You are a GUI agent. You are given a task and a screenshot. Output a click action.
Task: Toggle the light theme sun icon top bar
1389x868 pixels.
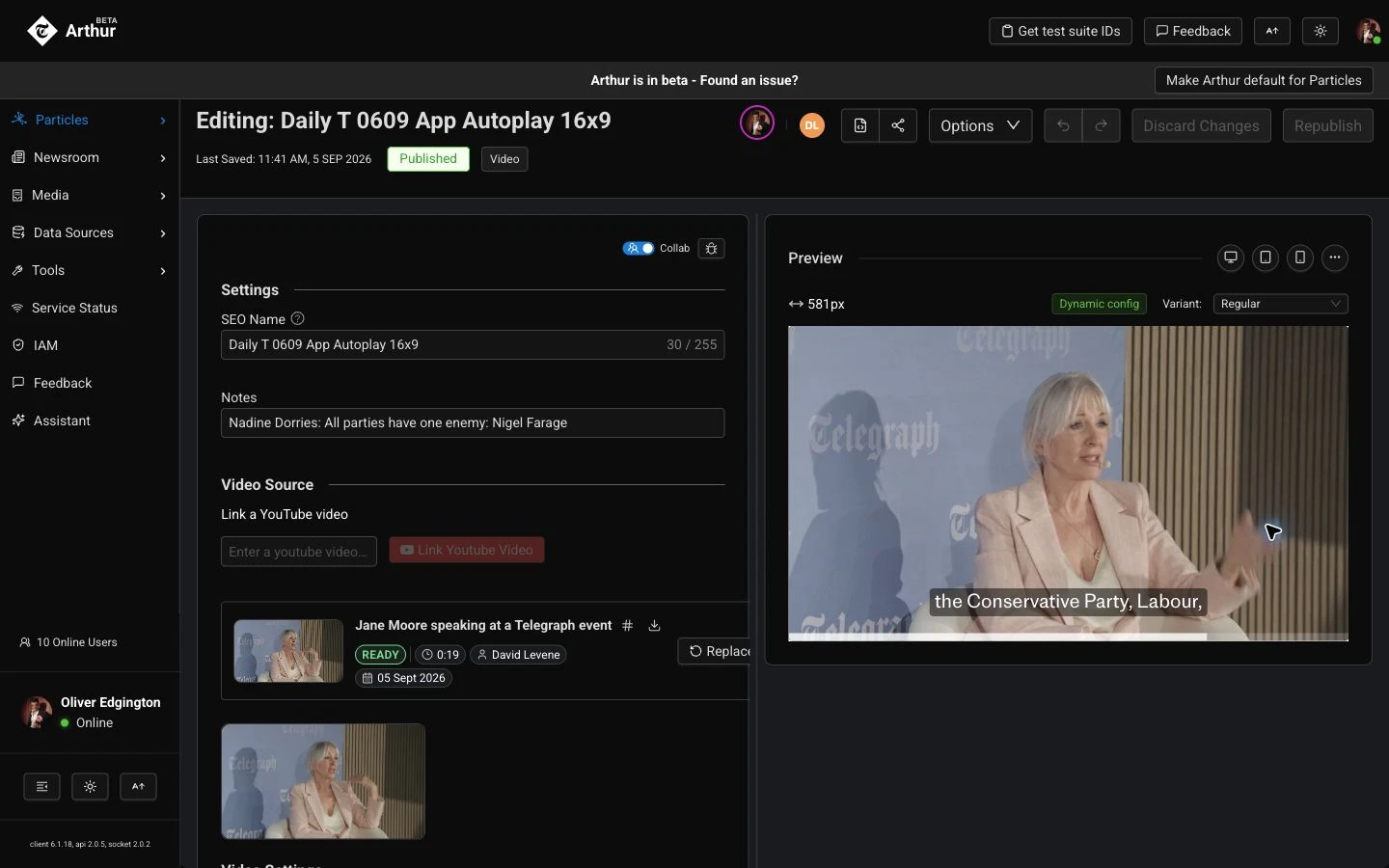click(1320, 31)
